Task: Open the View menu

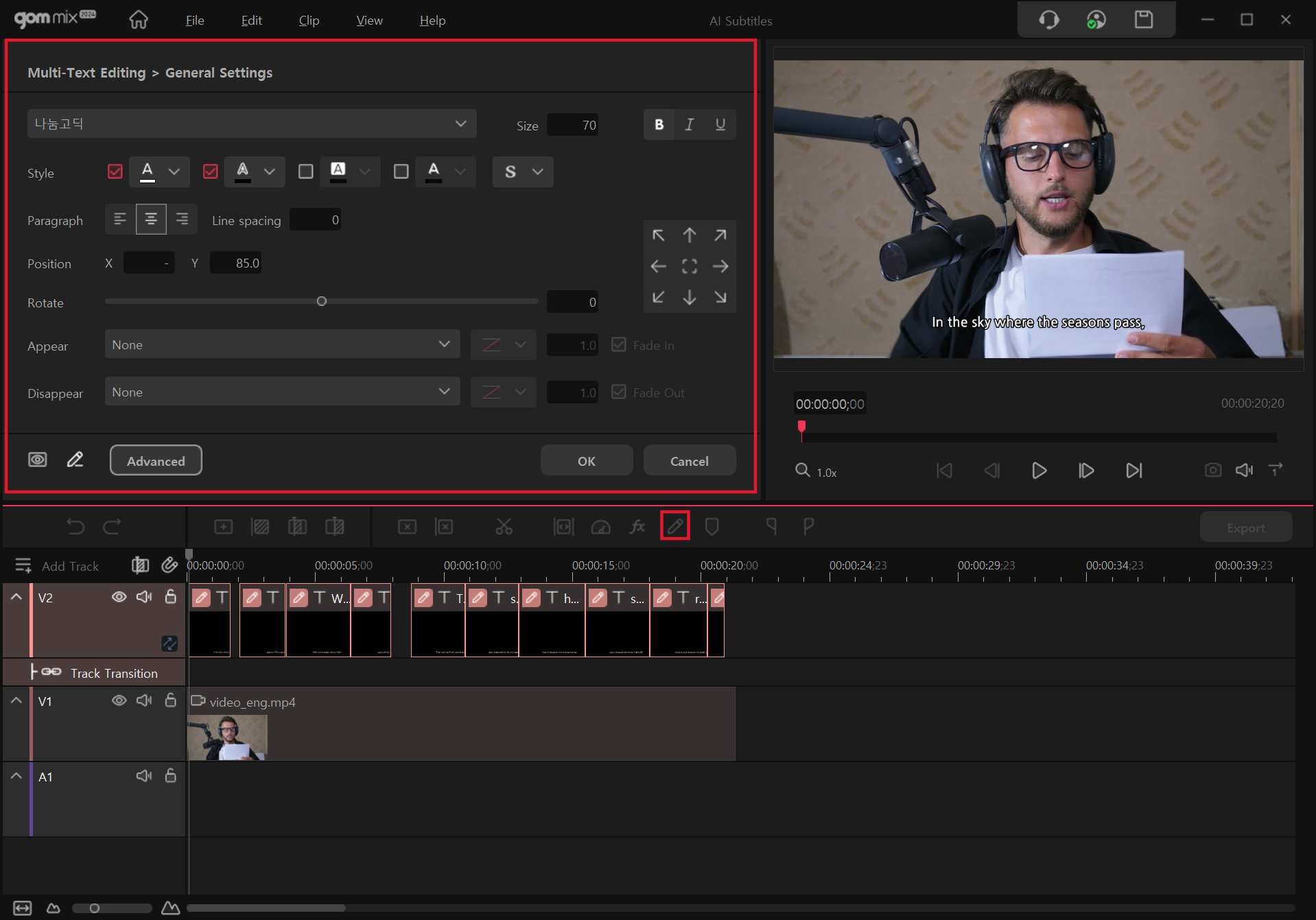Action: (369, 21)
